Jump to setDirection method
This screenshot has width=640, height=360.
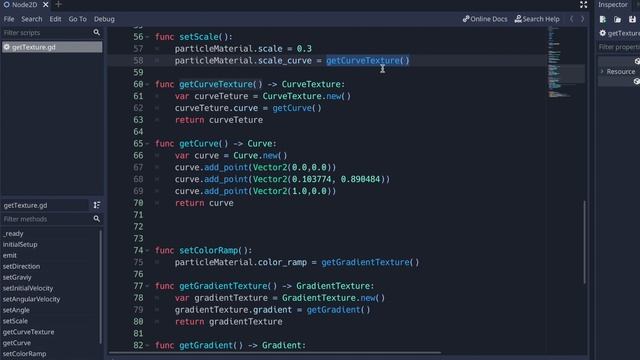click(x=21, y=267)
